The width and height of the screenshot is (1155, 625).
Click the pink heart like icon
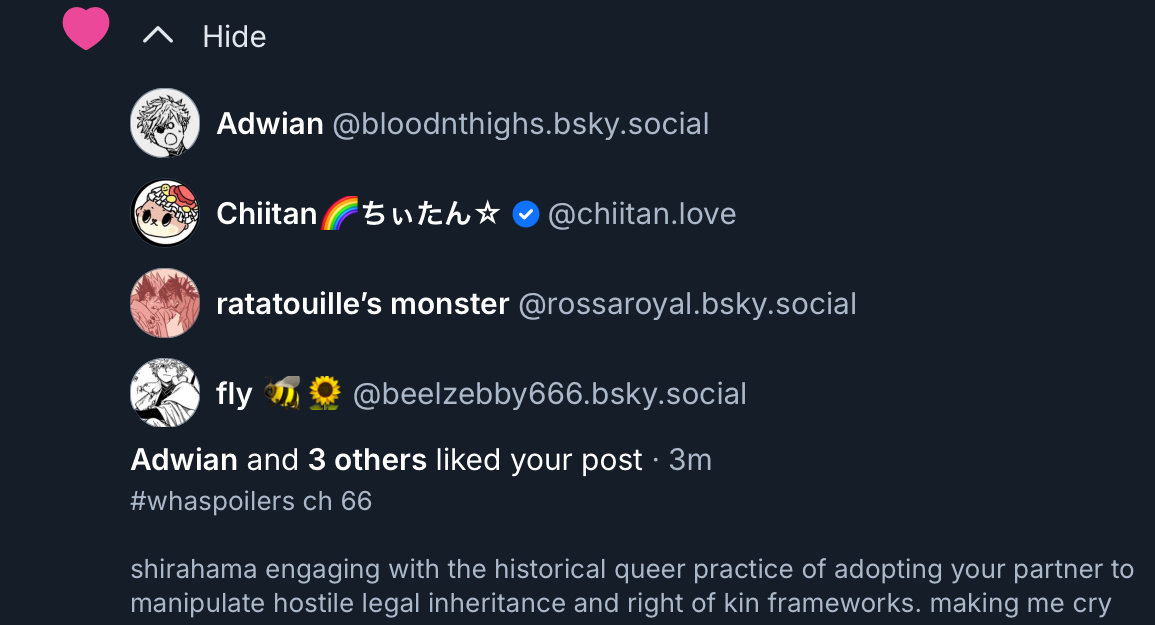tap(86, 29)
